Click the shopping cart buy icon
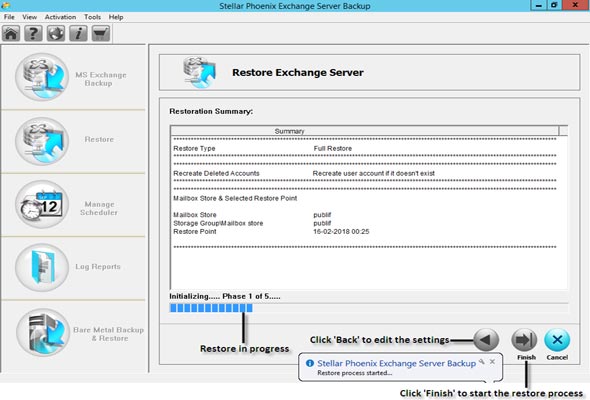590x400 pixels. pos(101,33)
